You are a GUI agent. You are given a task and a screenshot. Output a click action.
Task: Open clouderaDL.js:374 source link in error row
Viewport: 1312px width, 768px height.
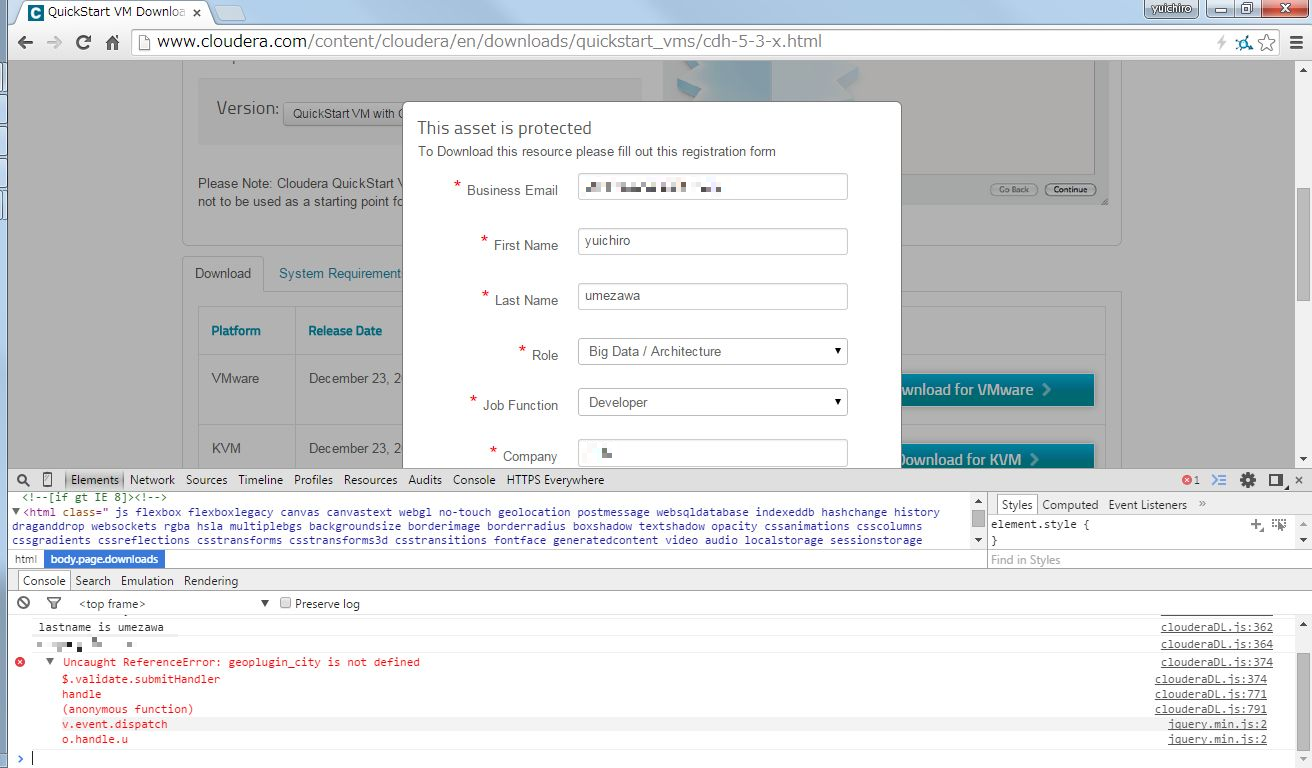pos(1217,662)
